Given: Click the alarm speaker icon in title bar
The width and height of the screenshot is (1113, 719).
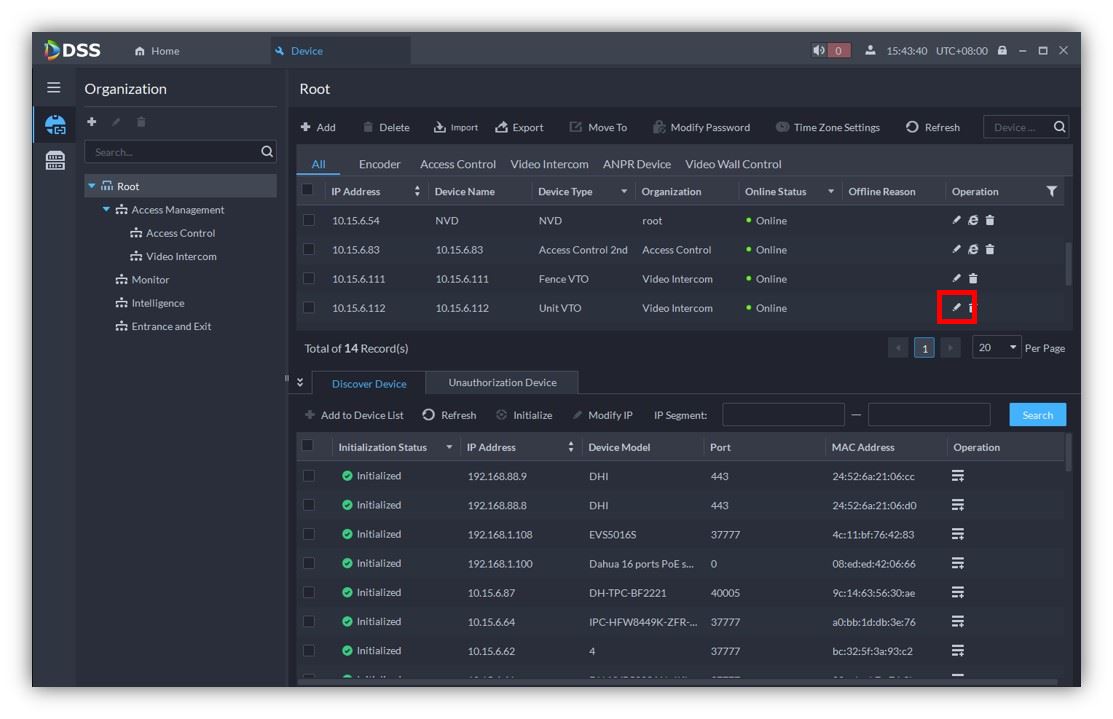Looking at the screenshot, I should [x=820, y=51].
